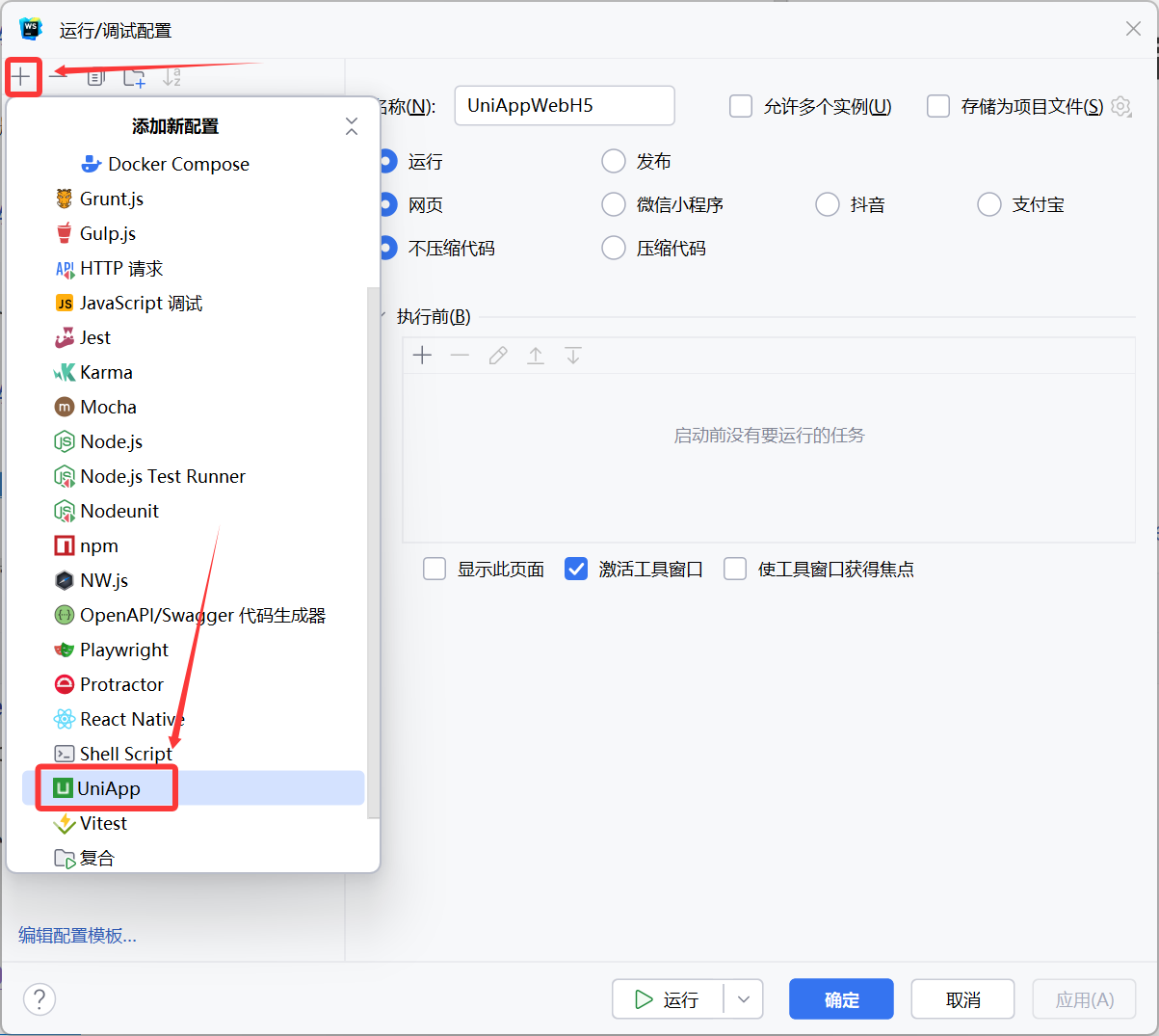Open the 运行 button dropdown arrow
The image size is (1159, 1036).
coord(744,999)
